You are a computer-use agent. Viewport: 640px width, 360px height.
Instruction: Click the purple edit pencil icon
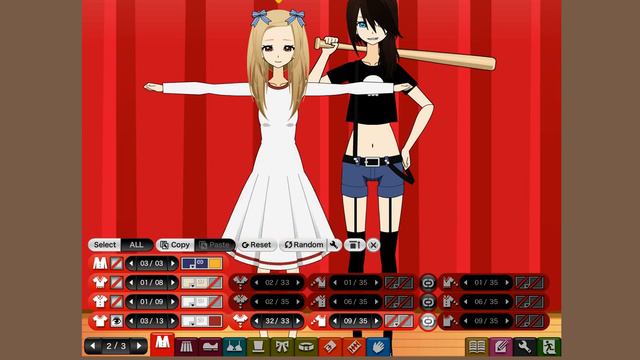coord(501,347)
